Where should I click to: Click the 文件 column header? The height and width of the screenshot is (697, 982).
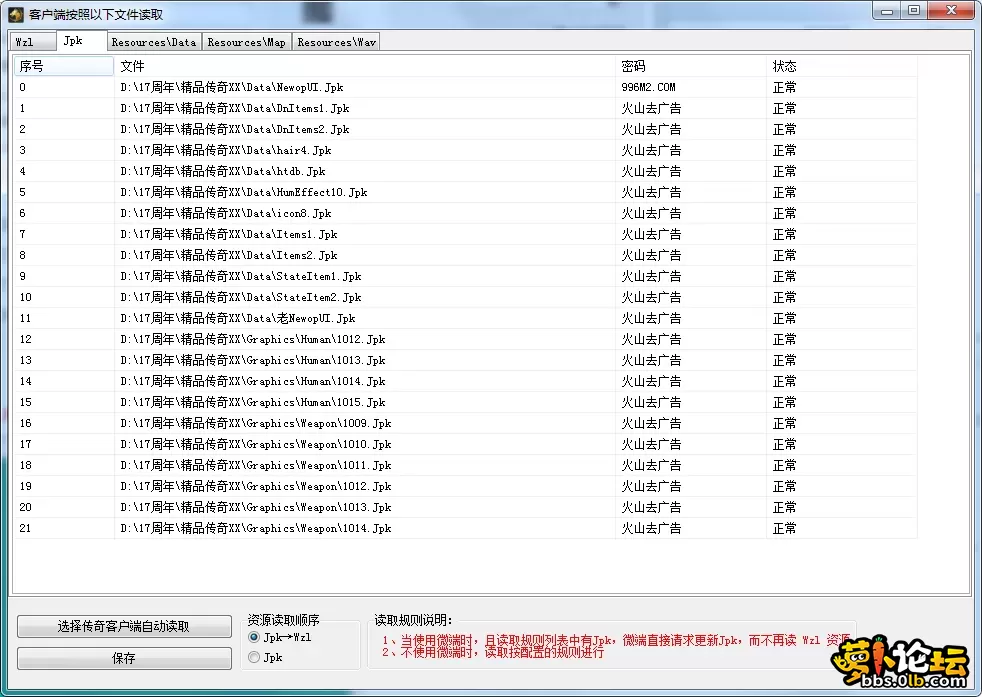(x=131, y=65)
